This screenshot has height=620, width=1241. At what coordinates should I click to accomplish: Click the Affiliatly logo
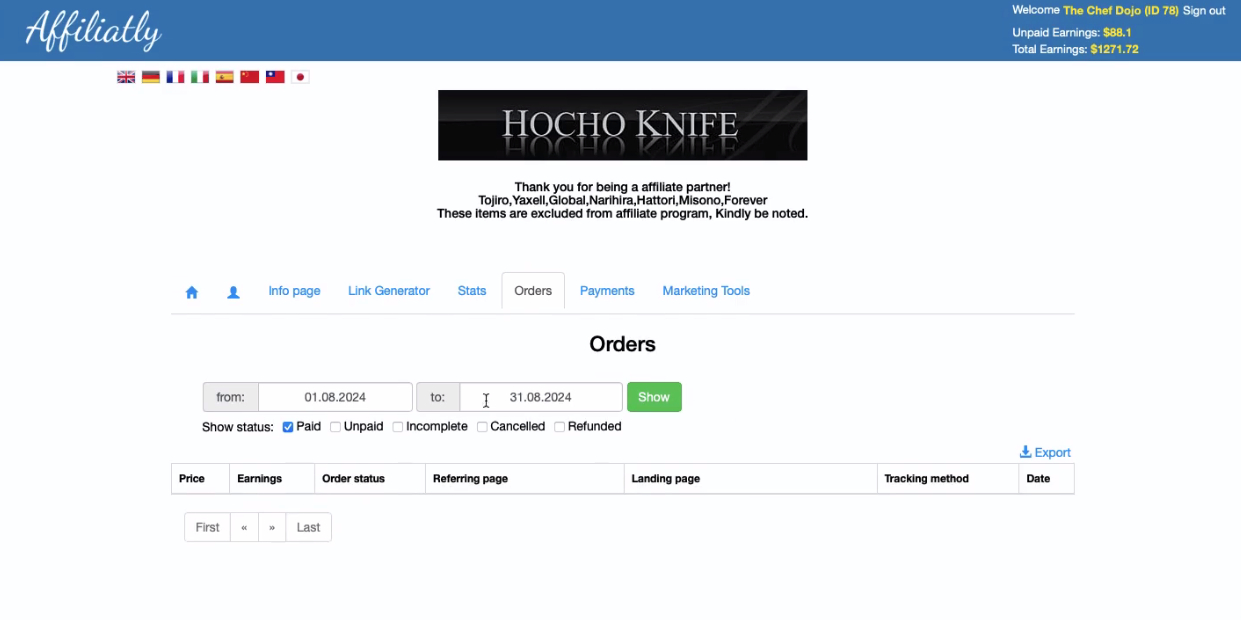(93, 30)
